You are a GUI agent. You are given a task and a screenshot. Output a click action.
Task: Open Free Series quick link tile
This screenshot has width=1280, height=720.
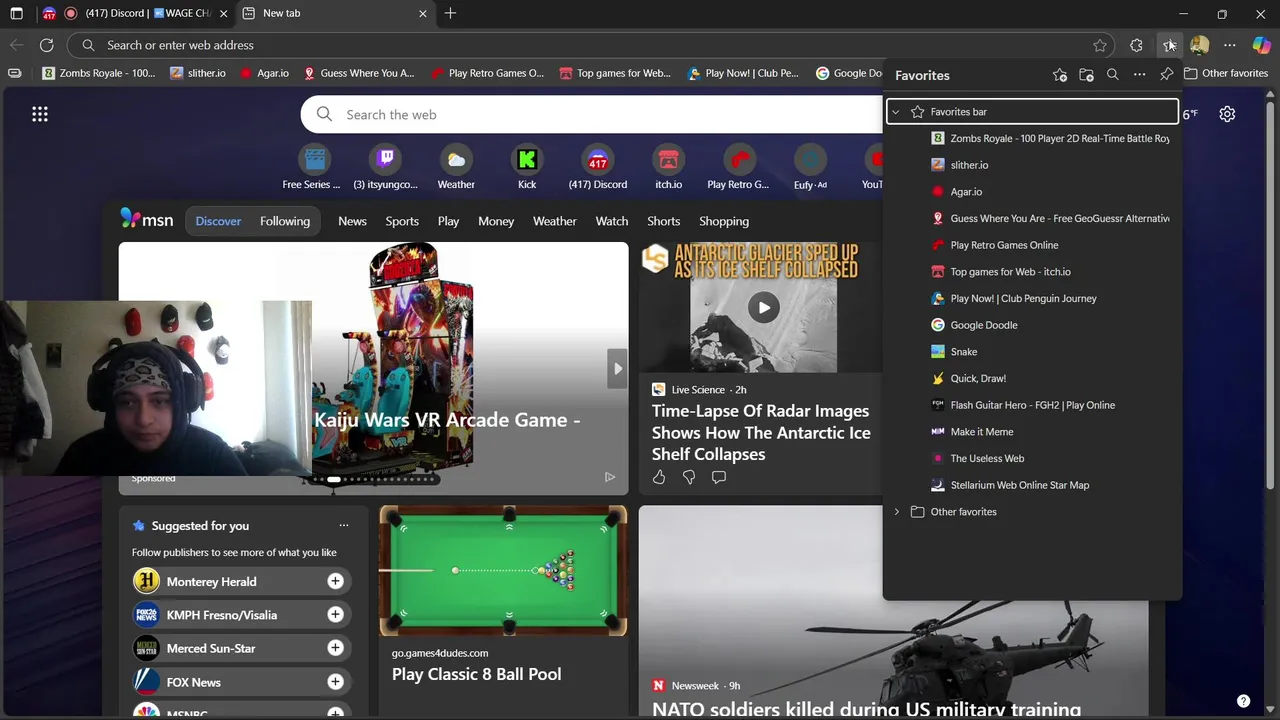312,167
